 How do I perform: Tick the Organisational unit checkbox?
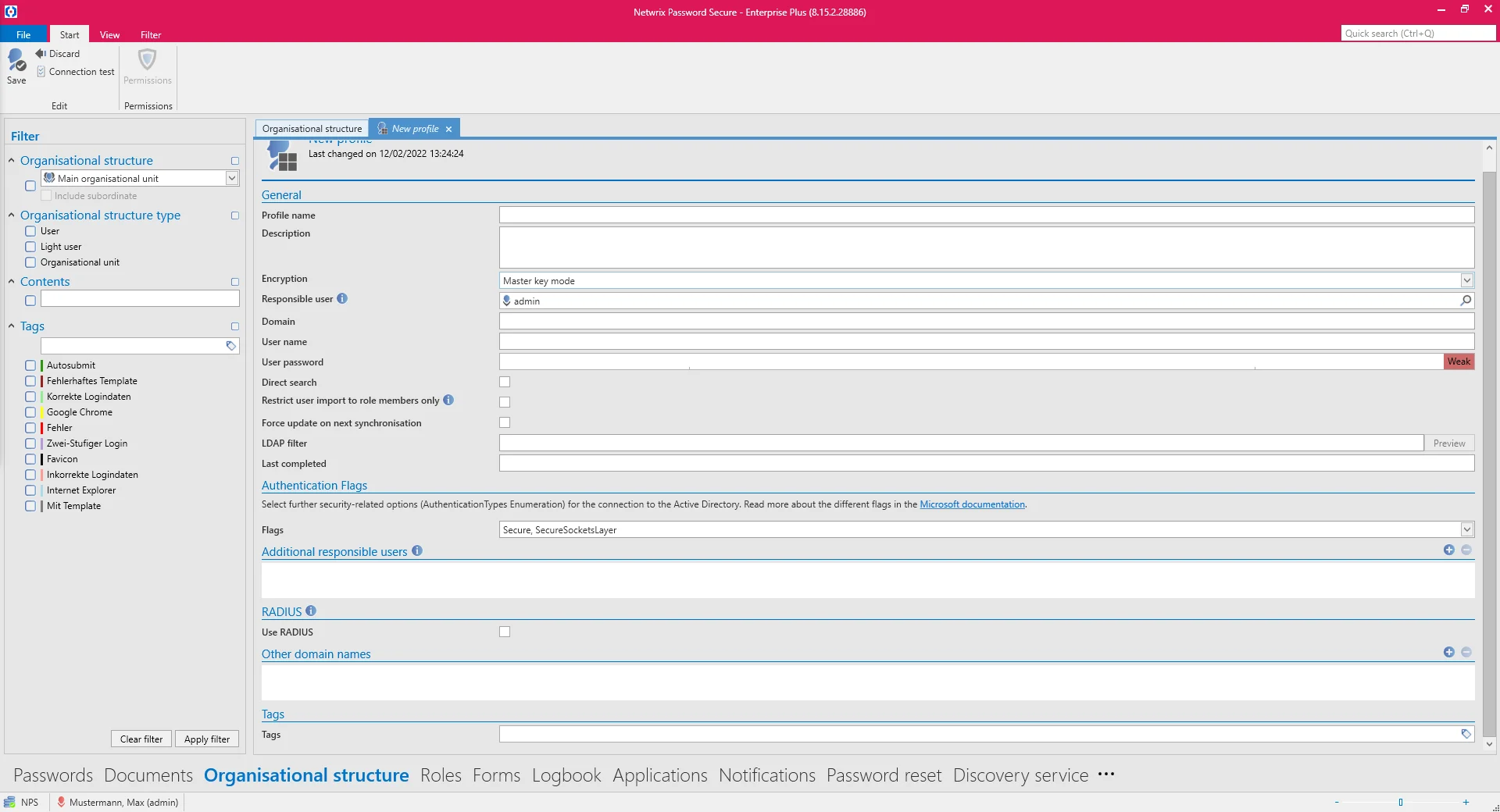click(30, 262)
